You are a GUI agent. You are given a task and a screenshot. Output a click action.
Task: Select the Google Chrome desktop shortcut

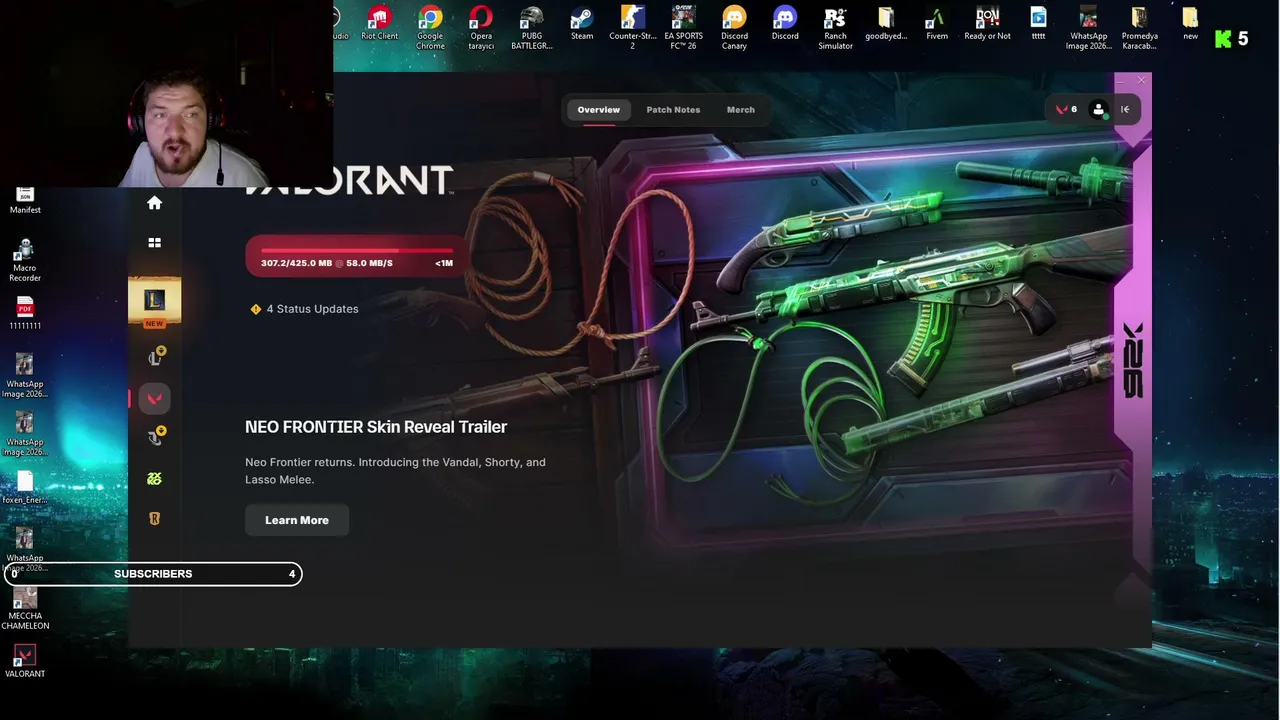click(x=430, y=28)
